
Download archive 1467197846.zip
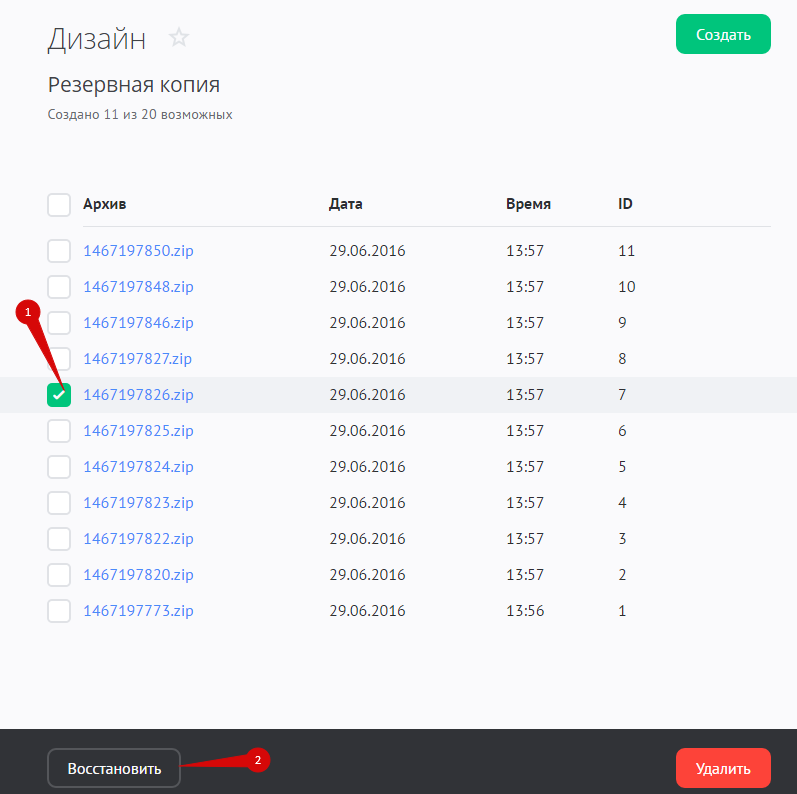click(138, 323)
